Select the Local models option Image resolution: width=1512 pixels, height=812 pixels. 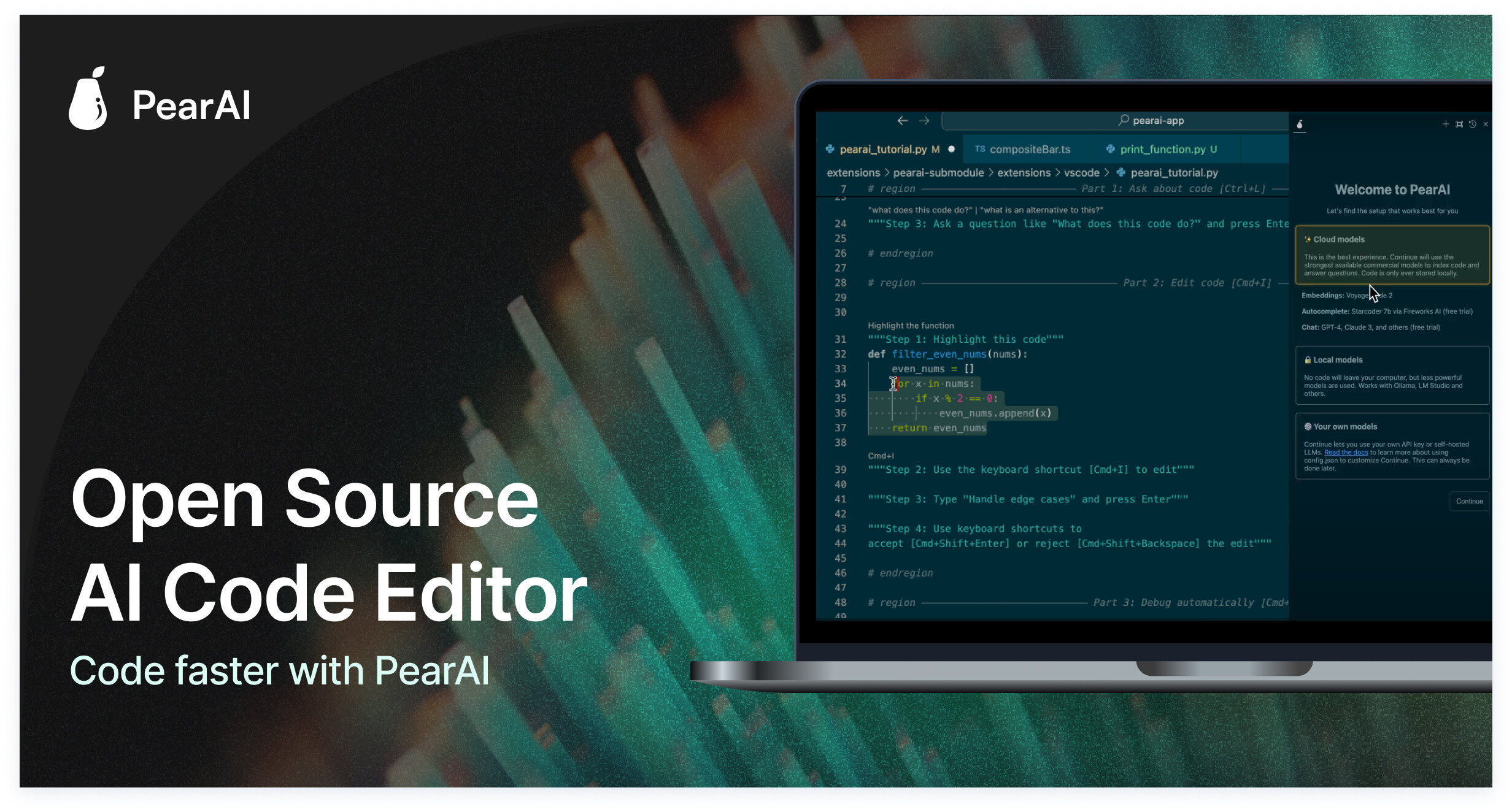(1392, 375)
